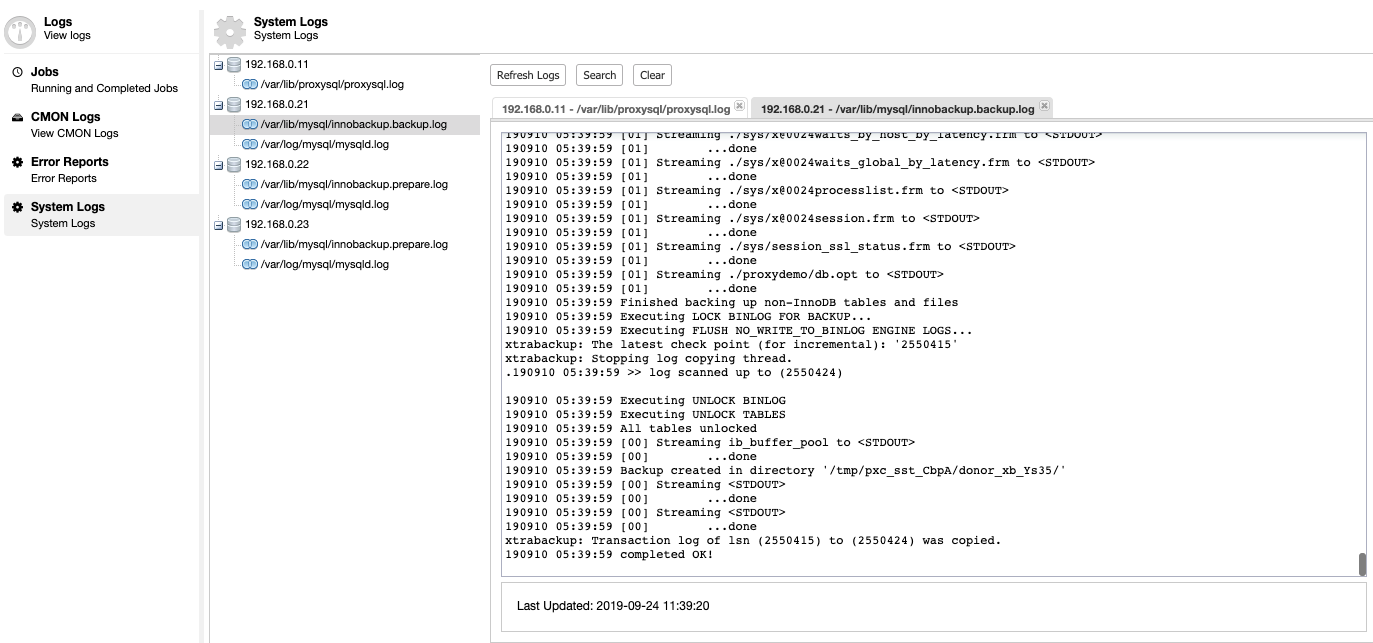Click 'Streaming ib_buffer_pool to <STDOUT>' line
Viewport: 1373px width, 643px height.
click(710, 443)
